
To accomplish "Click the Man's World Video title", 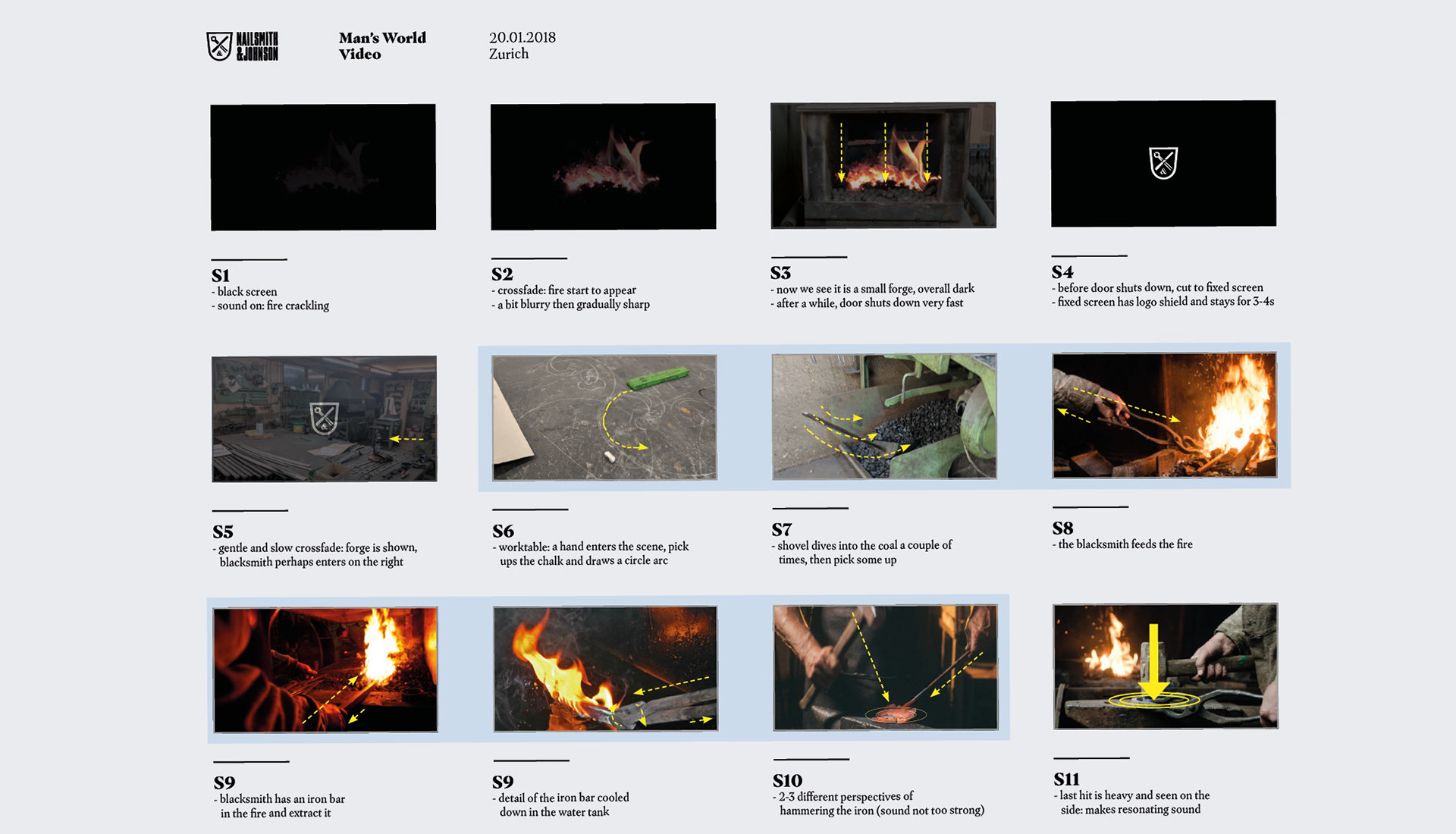I will point(382,45).
